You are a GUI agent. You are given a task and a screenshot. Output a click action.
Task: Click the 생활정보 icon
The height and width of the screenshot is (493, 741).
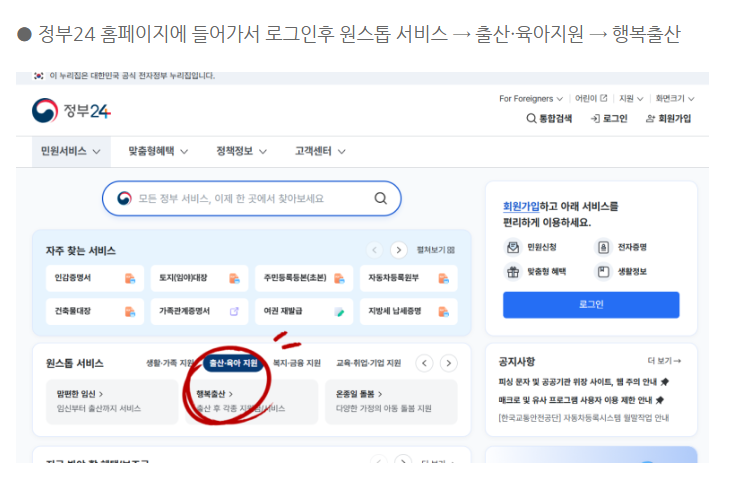click(603, 272)
